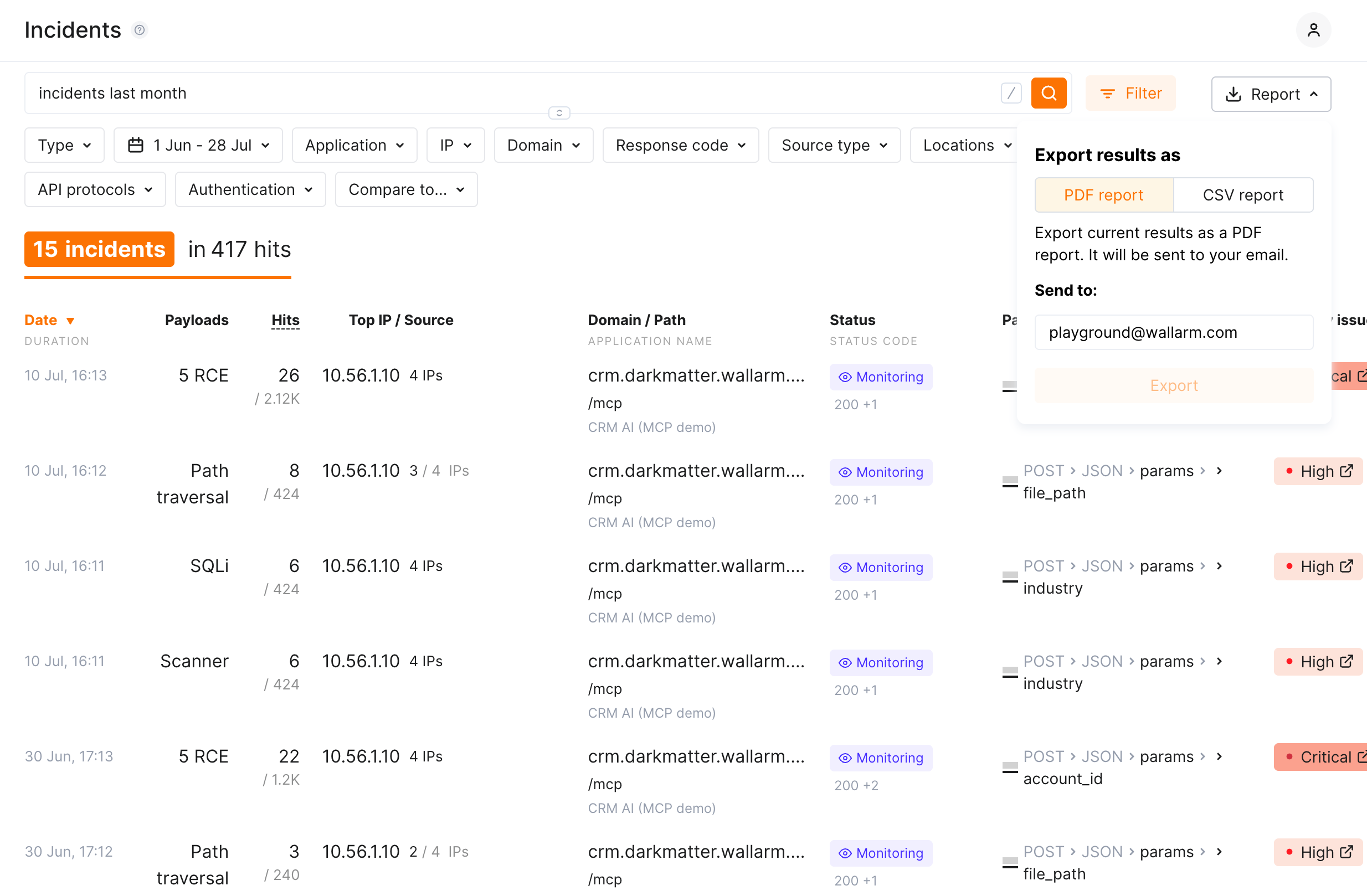Image resolution: width=1367 pixels, height=896 pixels.
Task: Click the Hits column header
Action: pyautogui.click(x=285, y=320)
